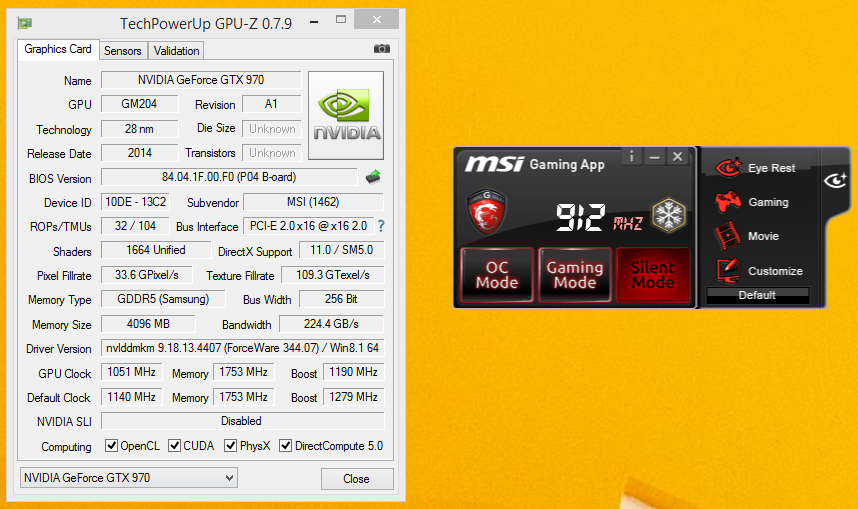Click the Release Date value 2014
The height and width of the screenshot is (509, 858).
tap(140, 153)
